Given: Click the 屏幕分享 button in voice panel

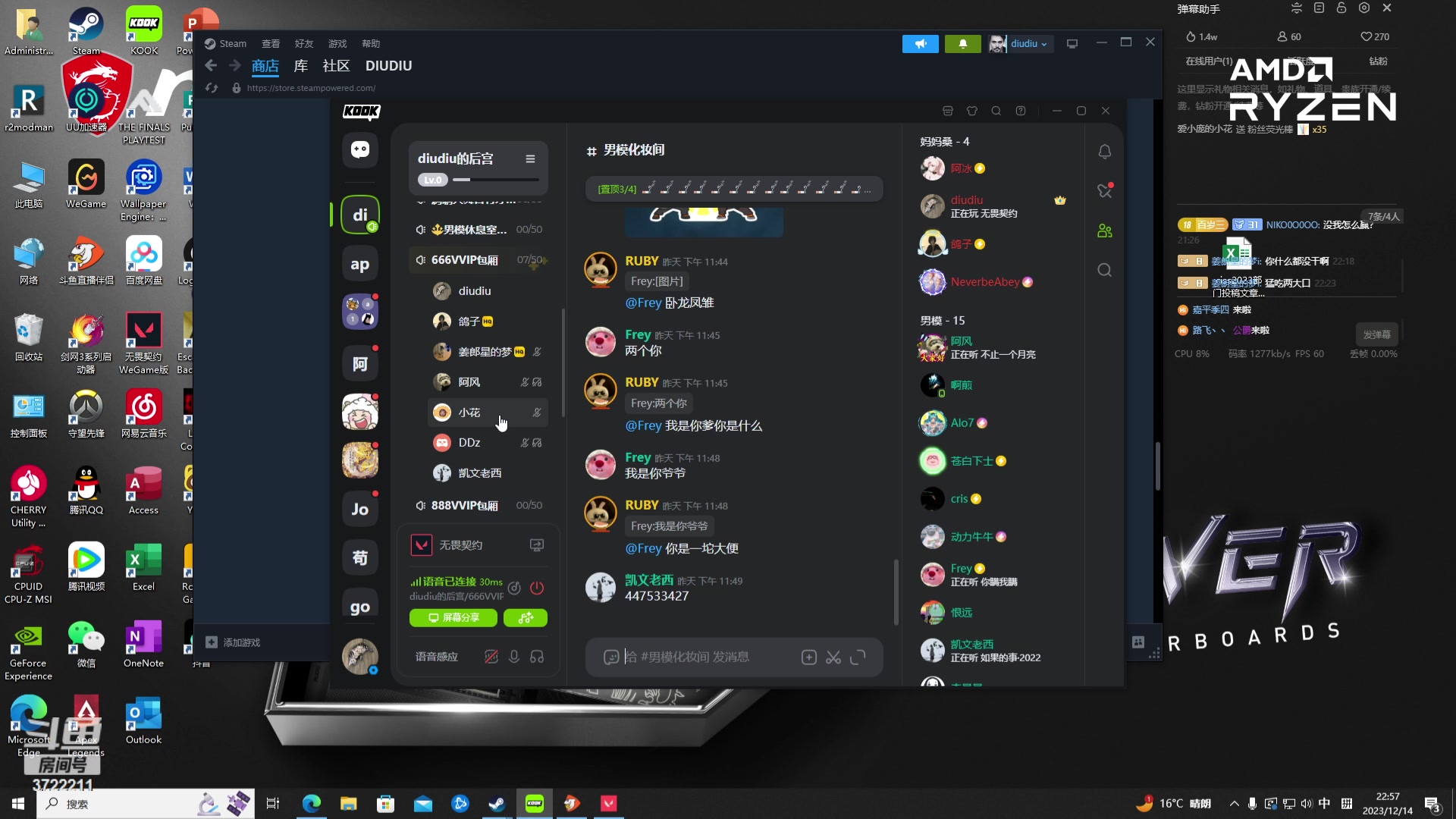Looking at the screenshot, I should 453,618.
